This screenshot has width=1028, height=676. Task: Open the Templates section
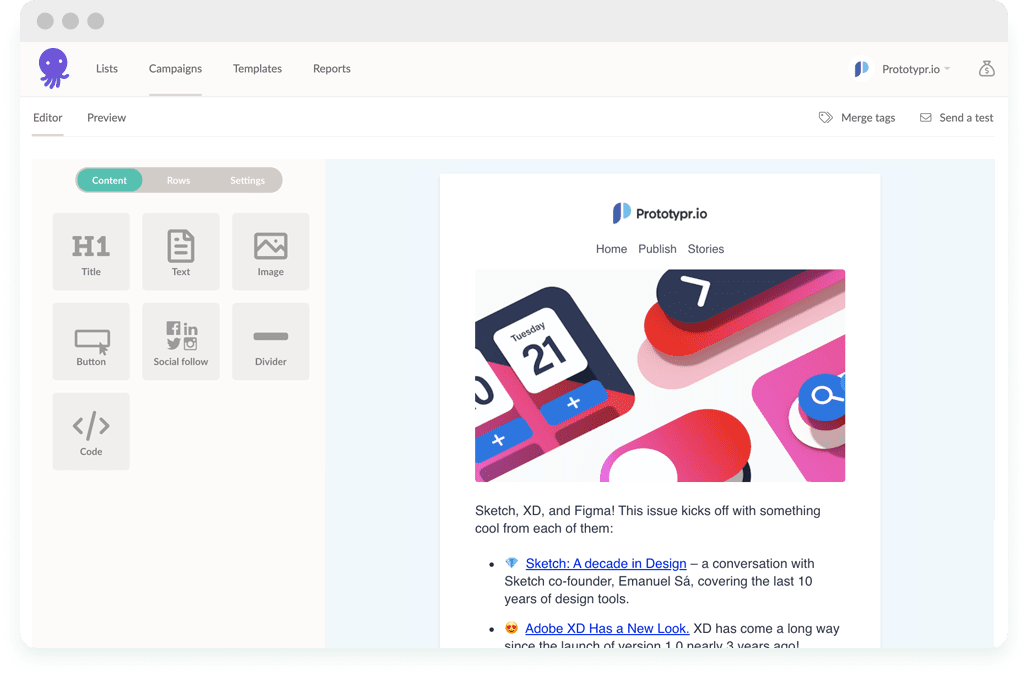257,68
